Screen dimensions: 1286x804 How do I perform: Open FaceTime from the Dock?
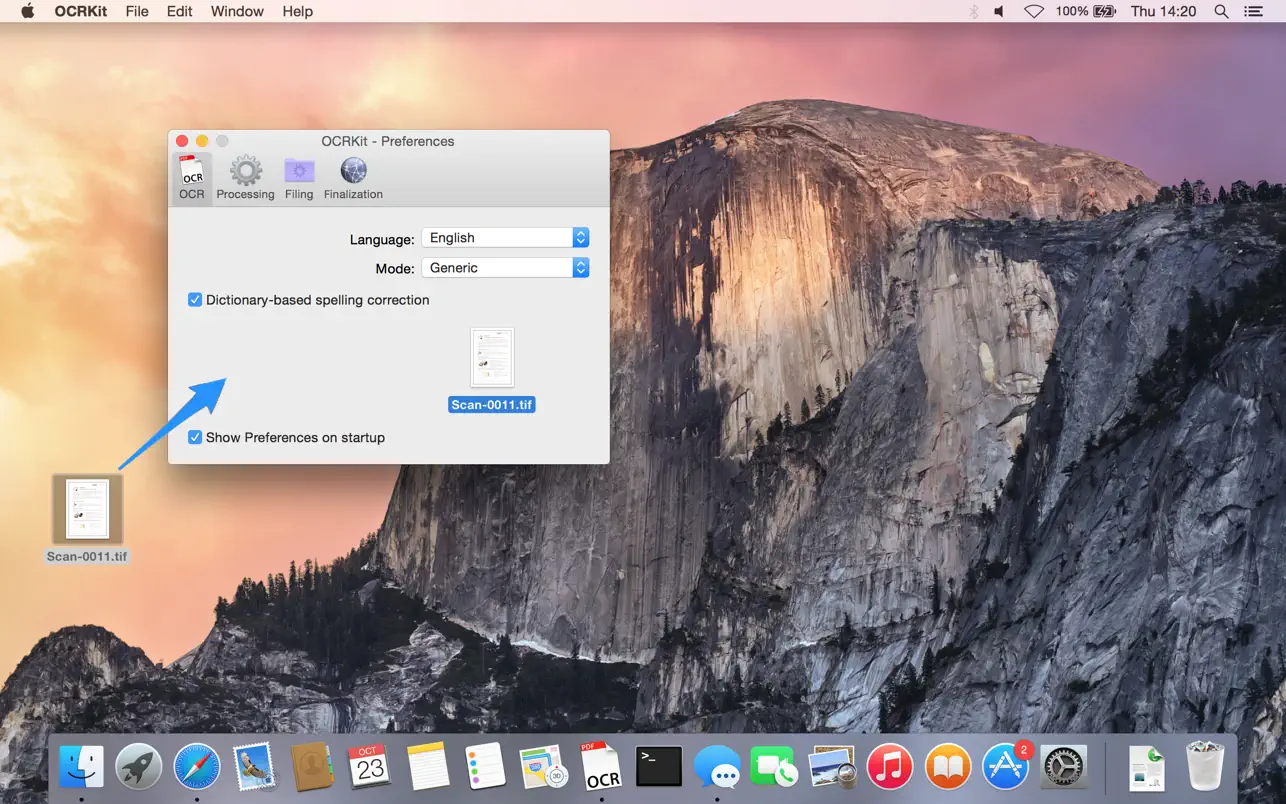[x=773, y=767]
